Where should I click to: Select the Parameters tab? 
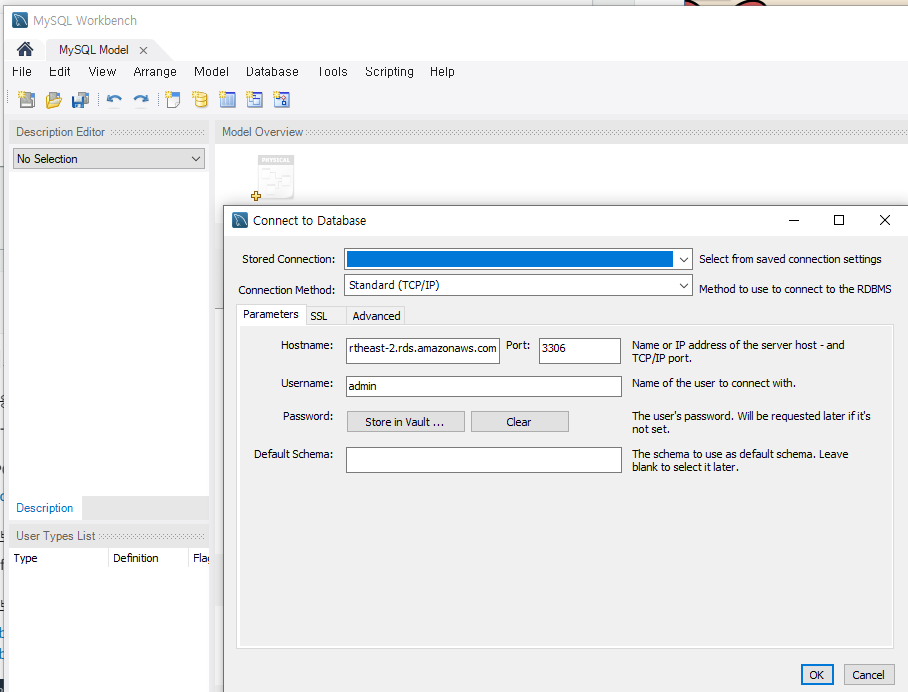[271, 314]
